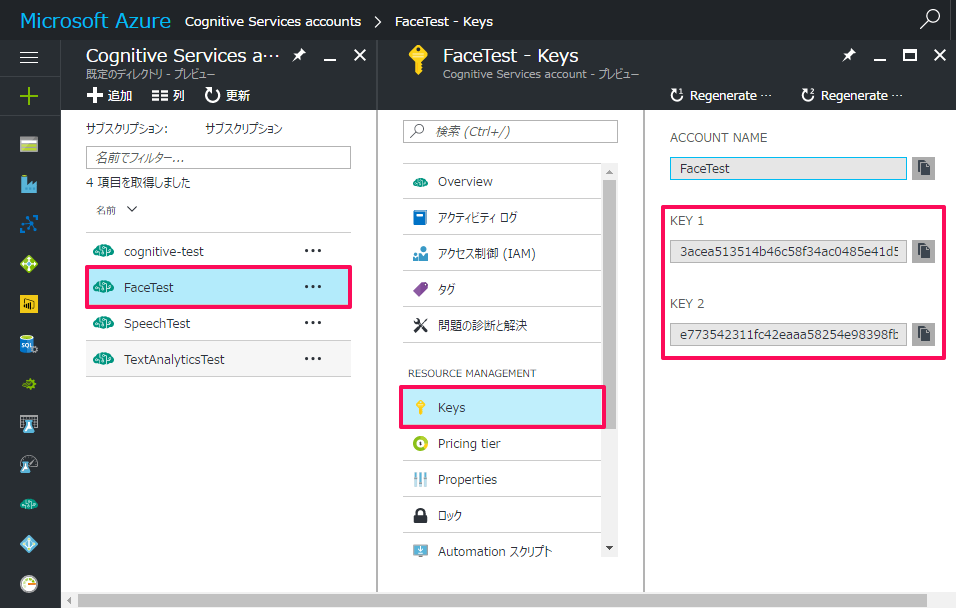Viewport: 956px width, 608px height.
Task: Open the name column sort chevron
Action: (132, 210)
